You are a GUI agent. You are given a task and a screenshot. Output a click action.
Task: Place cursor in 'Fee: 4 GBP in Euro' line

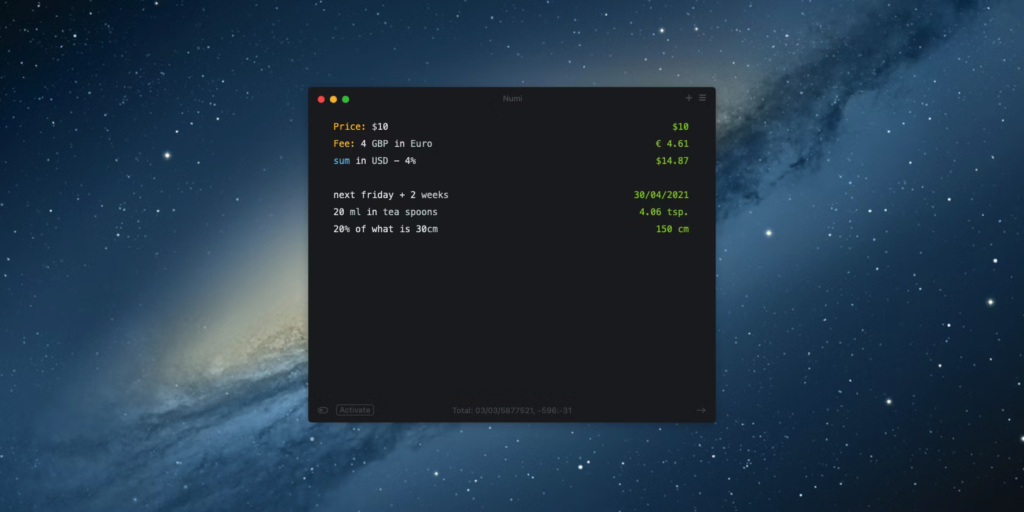[383, 144]
